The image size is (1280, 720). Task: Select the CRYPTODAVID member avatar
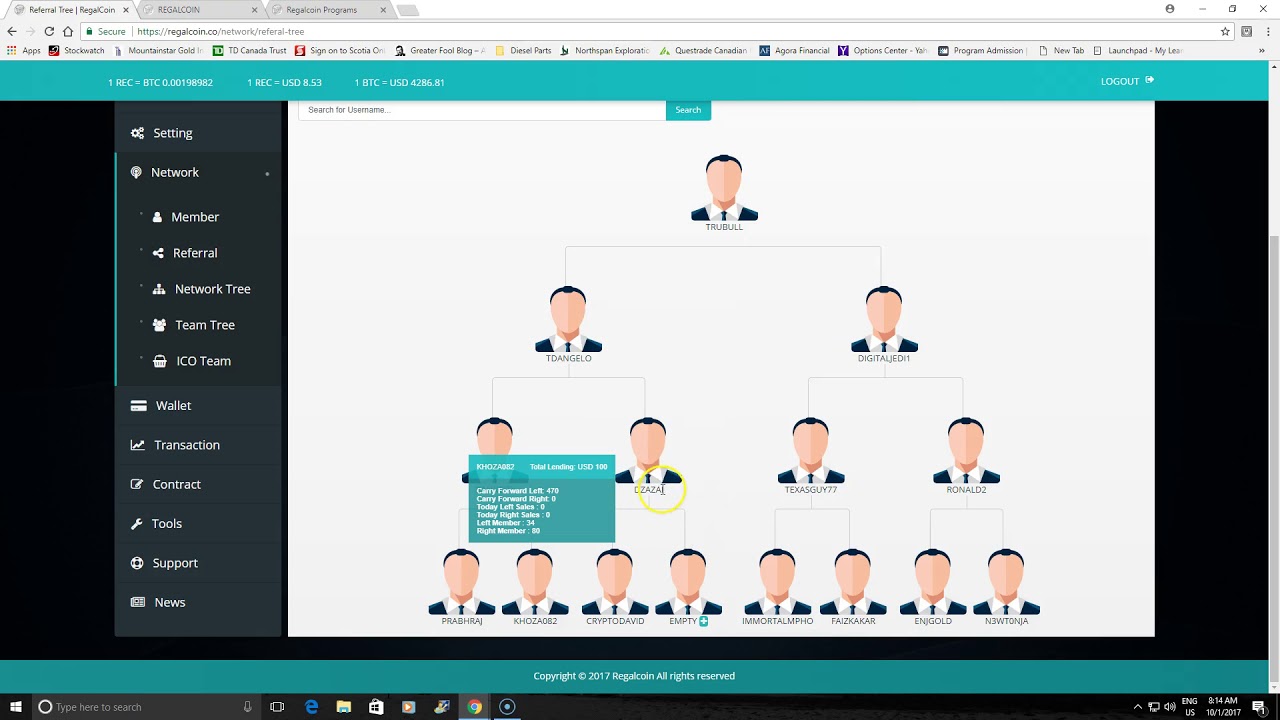pos(615,581)
